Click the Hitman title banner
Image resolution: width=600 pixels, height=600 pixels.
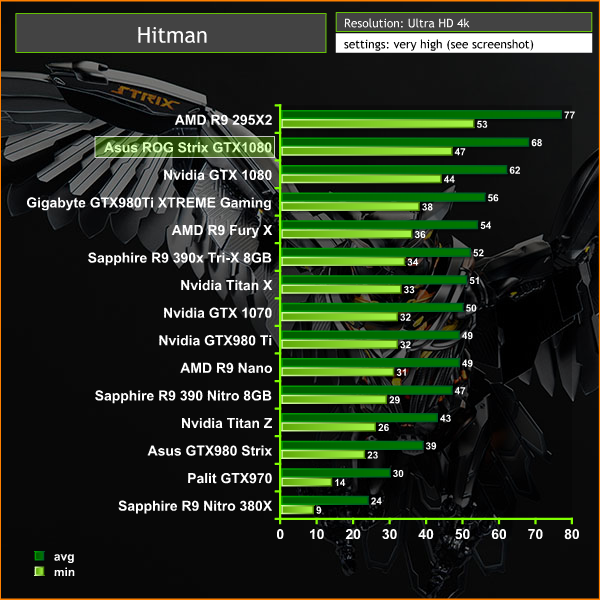171,33
